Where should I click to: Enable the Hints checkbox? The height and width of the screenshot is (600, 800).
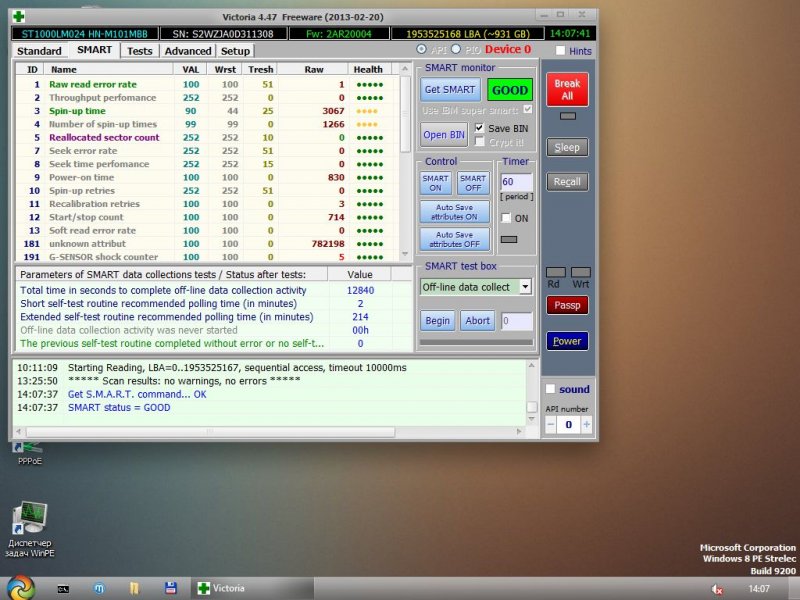(560, 50)
